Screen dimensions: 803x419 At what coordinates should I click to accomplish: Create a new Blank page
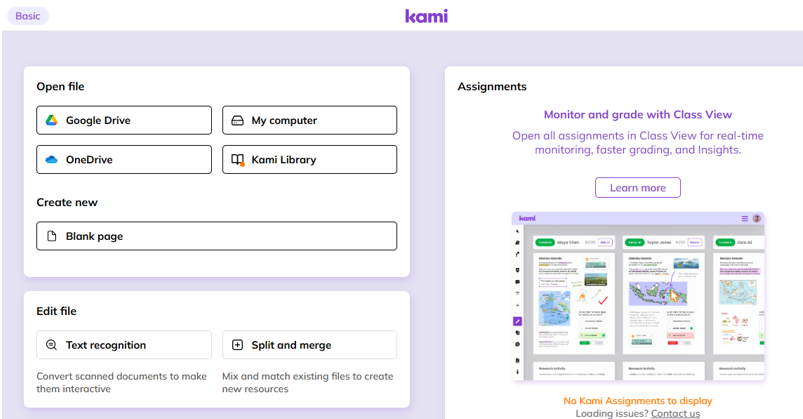coord(217,236)
